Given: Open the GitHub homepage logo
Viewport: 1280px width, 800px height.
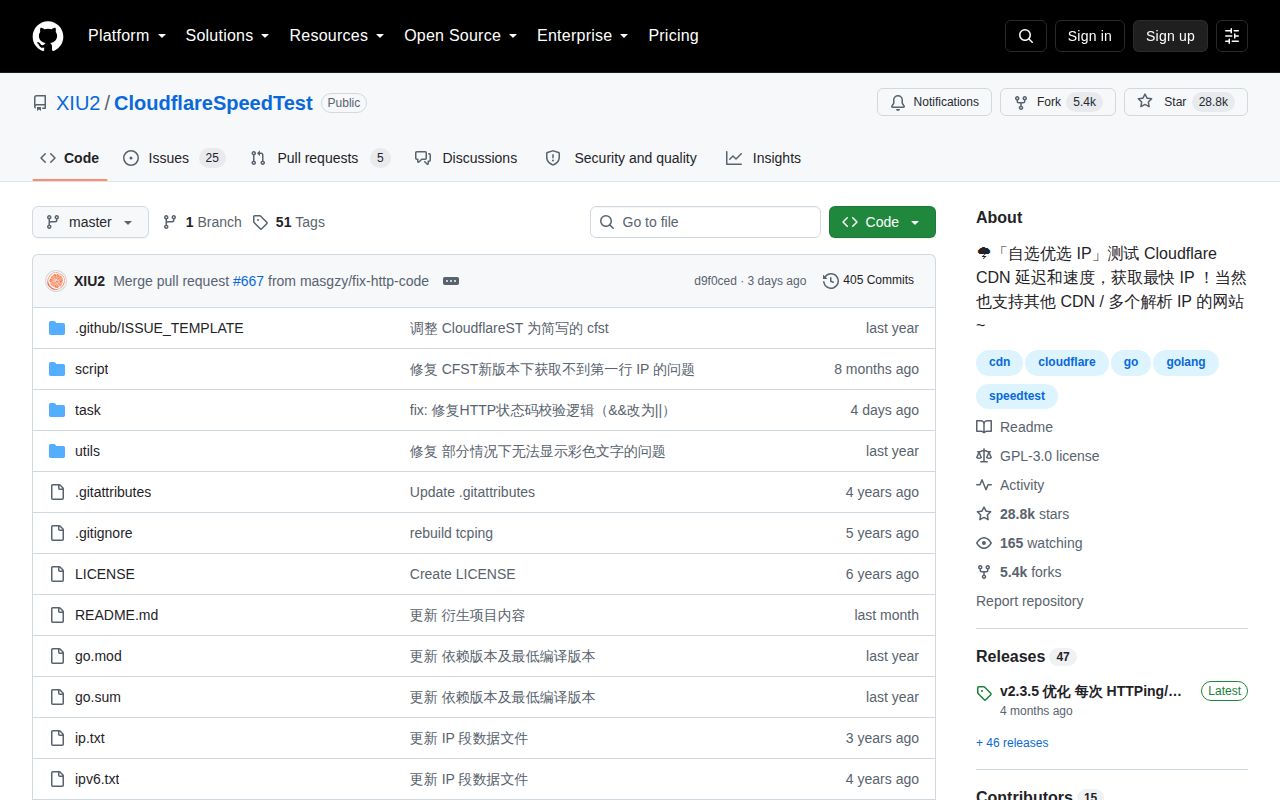Looking at the screenshot, I should [48, 36].
